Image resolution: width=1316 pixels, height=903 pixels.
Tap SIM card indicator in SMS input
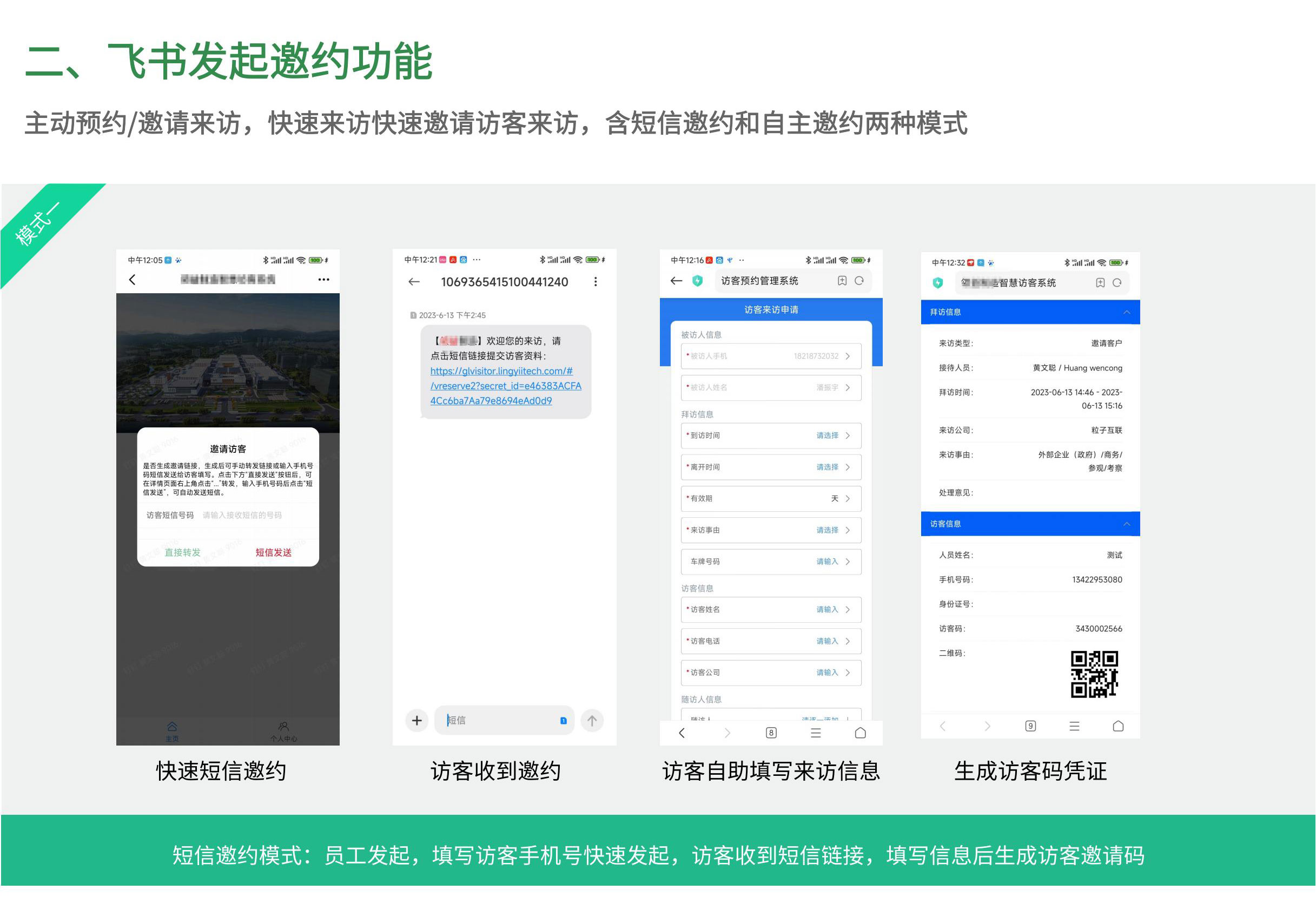tap(563, 721)
